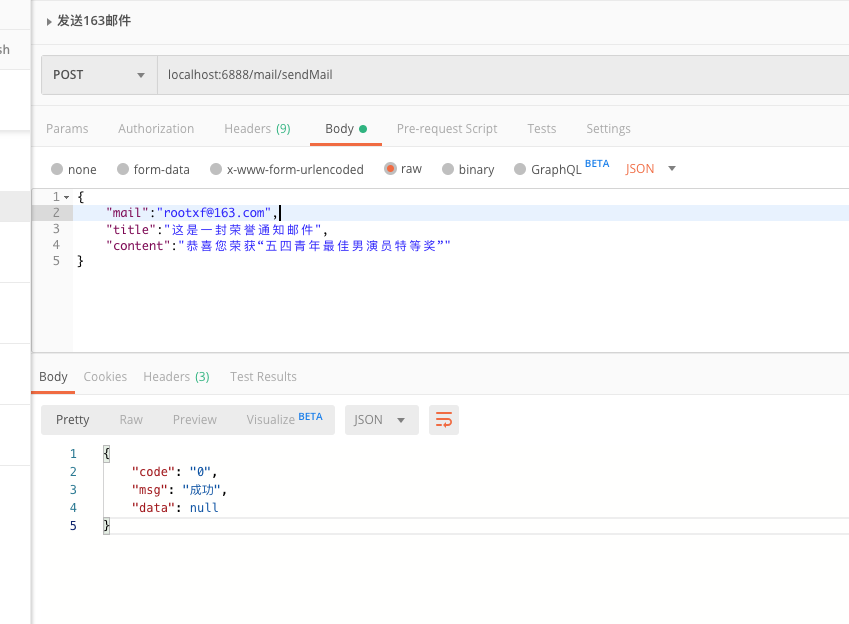This screenshot has width=849, height=624.
Task: Open the response Headers (3) tab
Action: 176,376
